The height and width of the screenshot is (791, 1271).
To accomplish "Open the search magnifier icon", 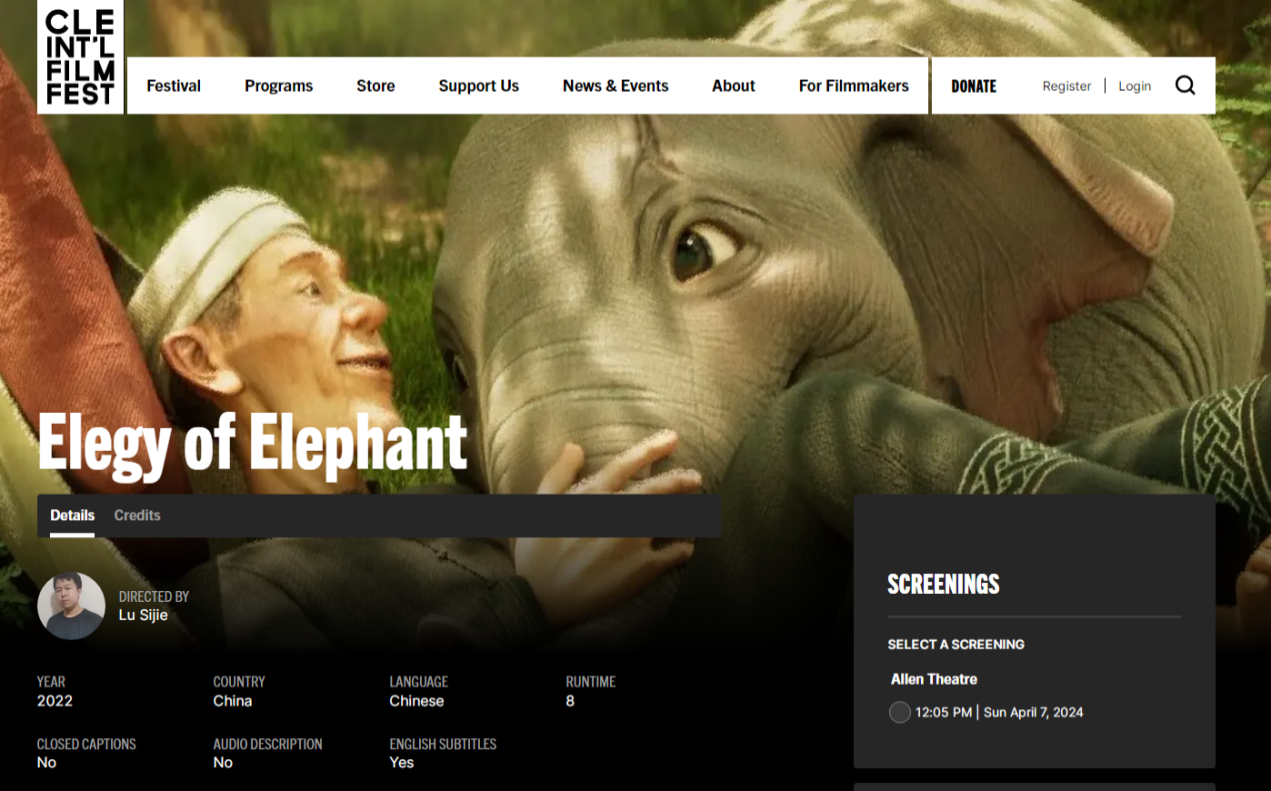I will [1185, 86].
